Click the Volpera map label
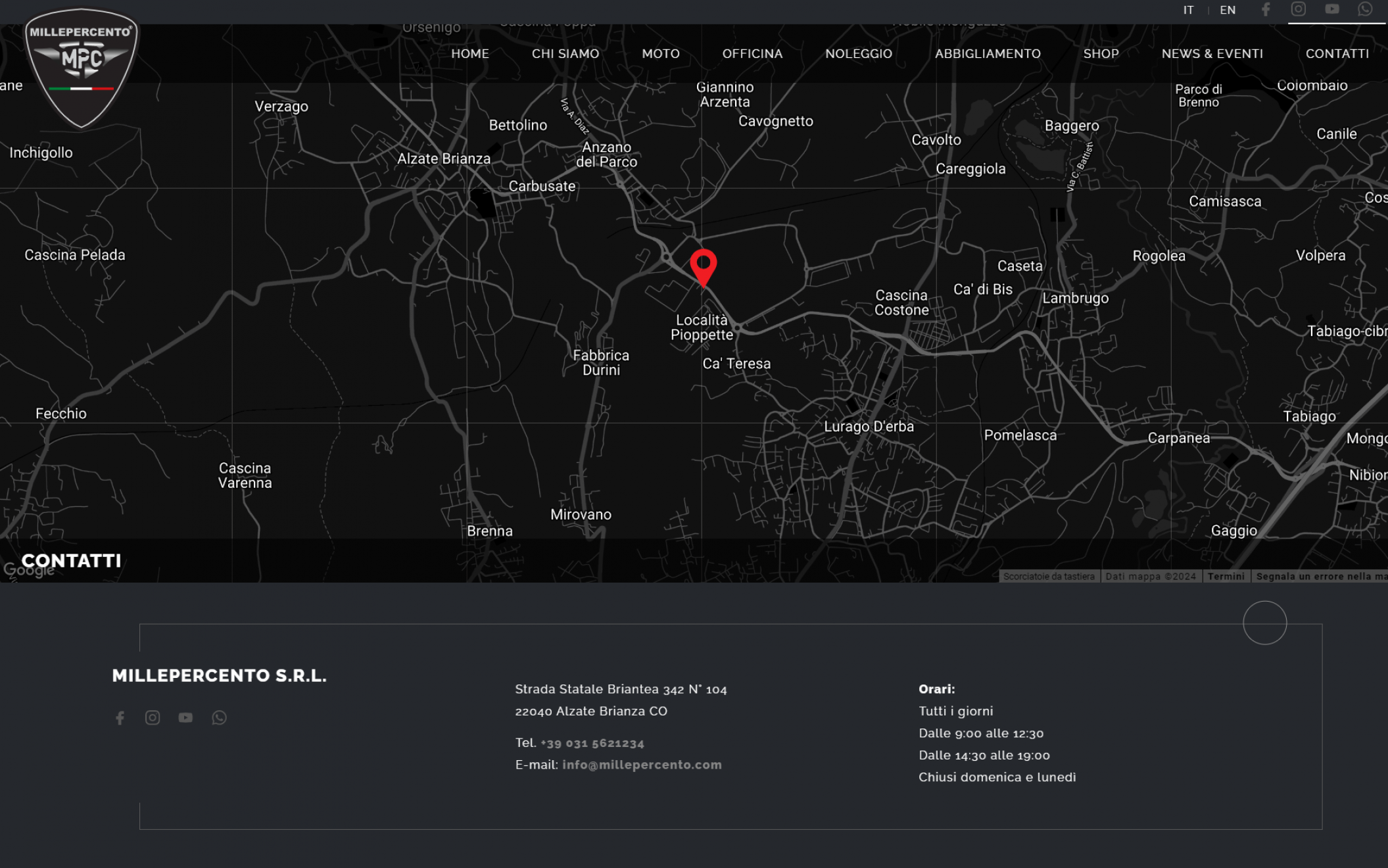The image size is (1388, 868). click(1320, 256)
